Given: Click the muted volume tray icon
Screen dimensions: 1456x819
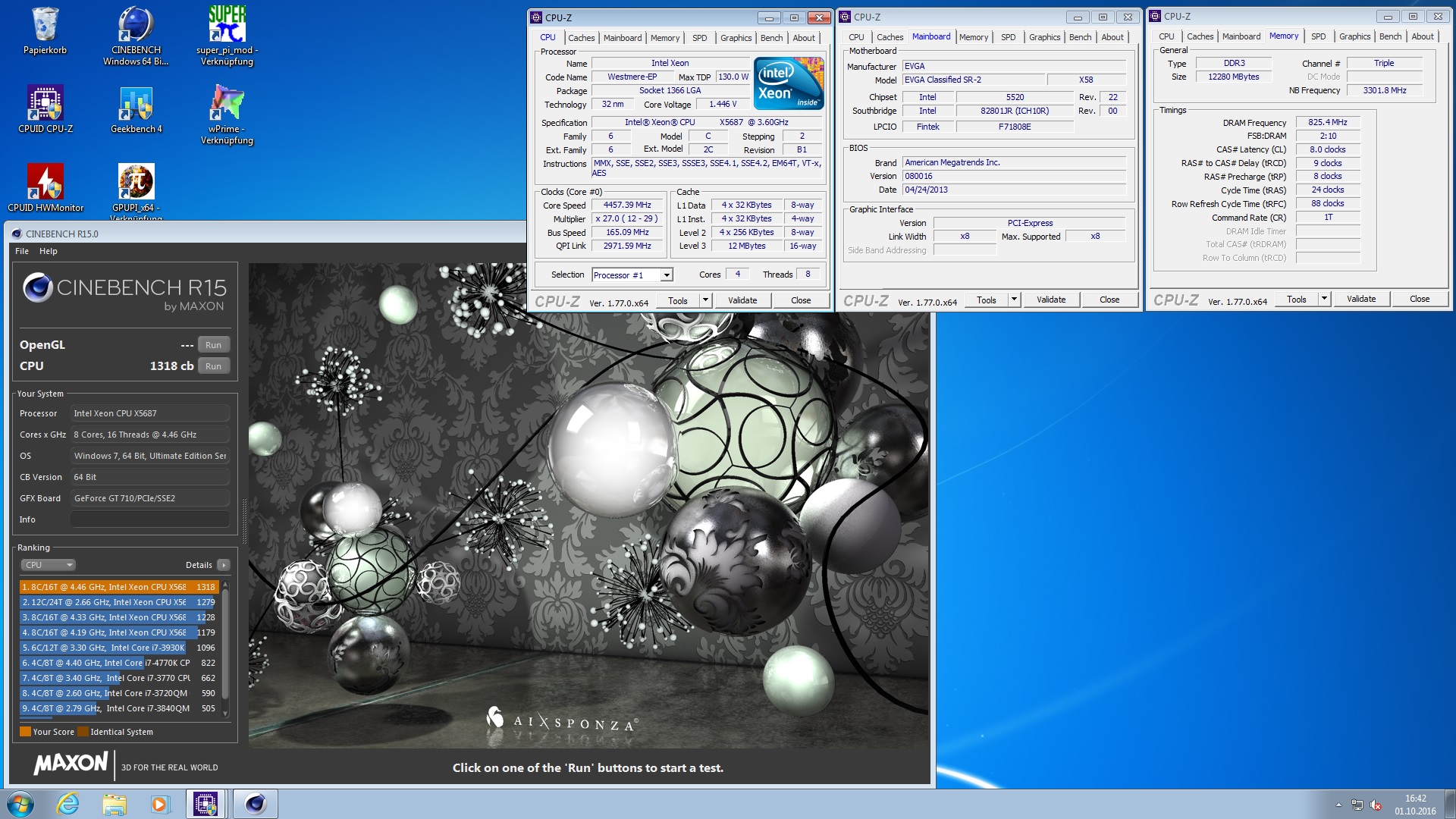Looking at the screenshot, I should tap(1376, 805).
